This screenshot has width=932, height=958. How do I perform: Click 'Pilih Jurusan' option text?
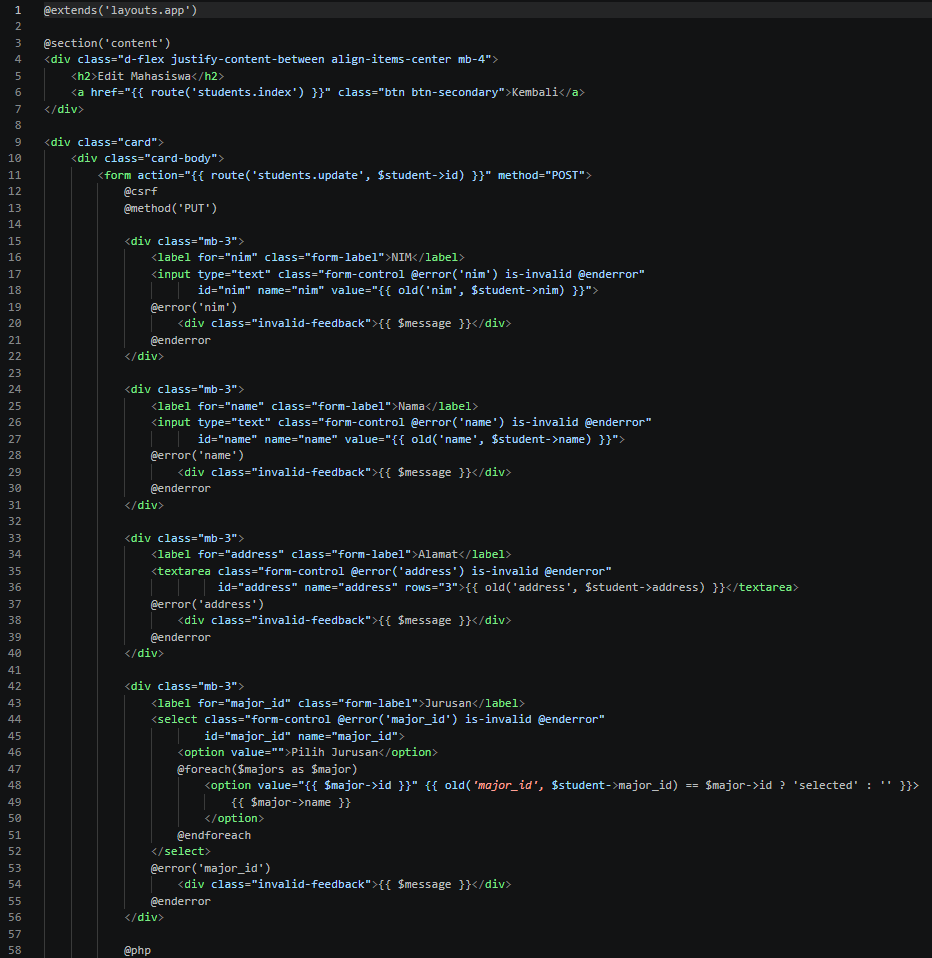click(334, 752)
